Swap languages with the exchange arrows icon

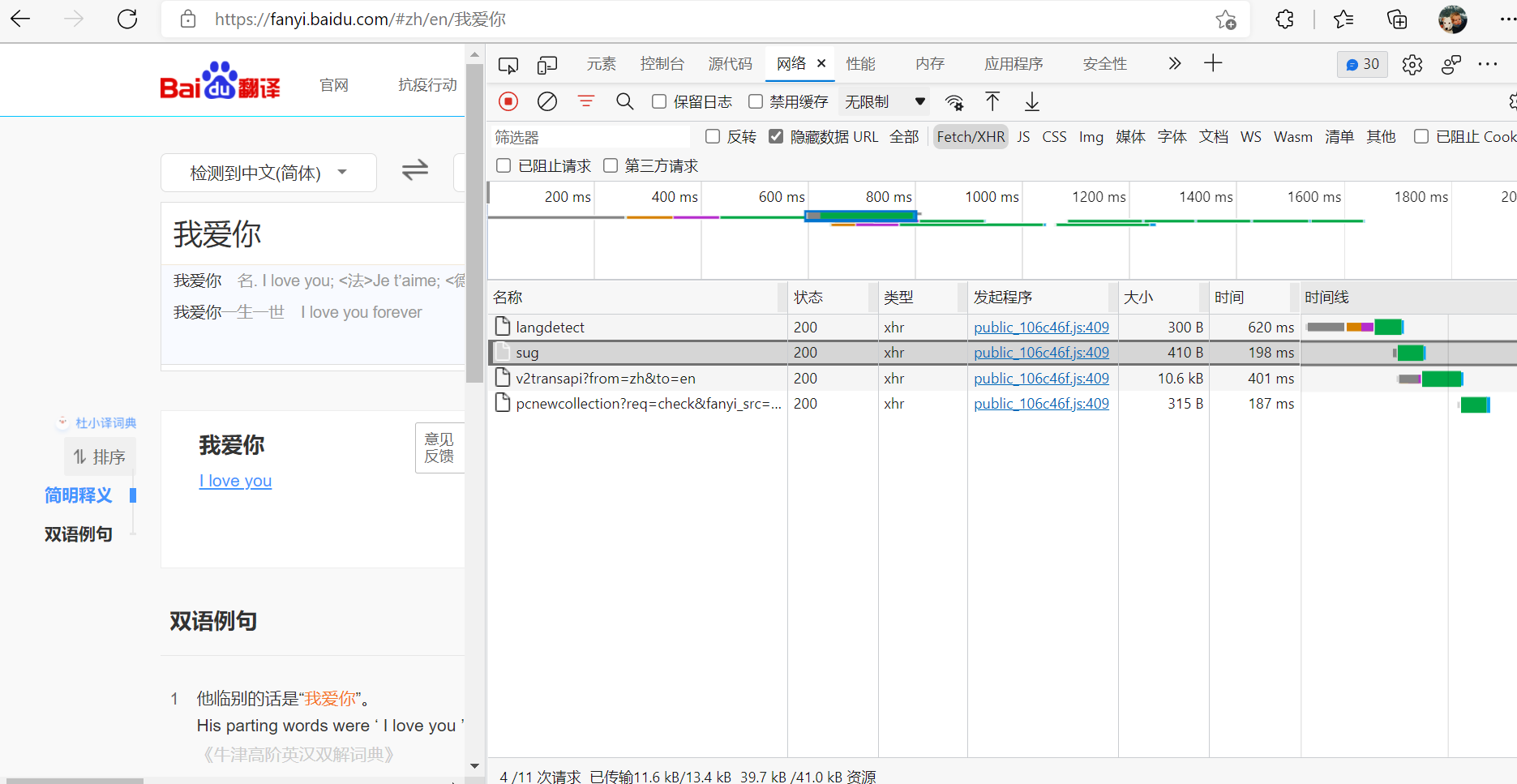415,170
